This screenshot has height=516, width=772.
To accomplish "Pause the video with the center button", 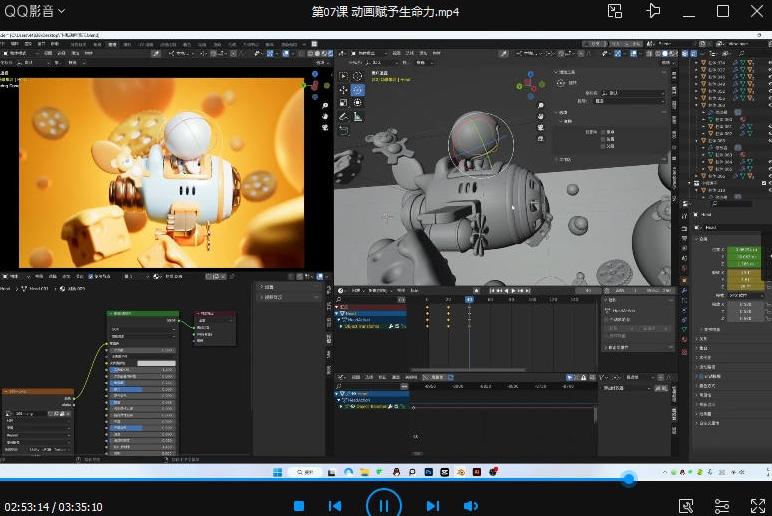I will pyautogui.click(x=383, y=505).
